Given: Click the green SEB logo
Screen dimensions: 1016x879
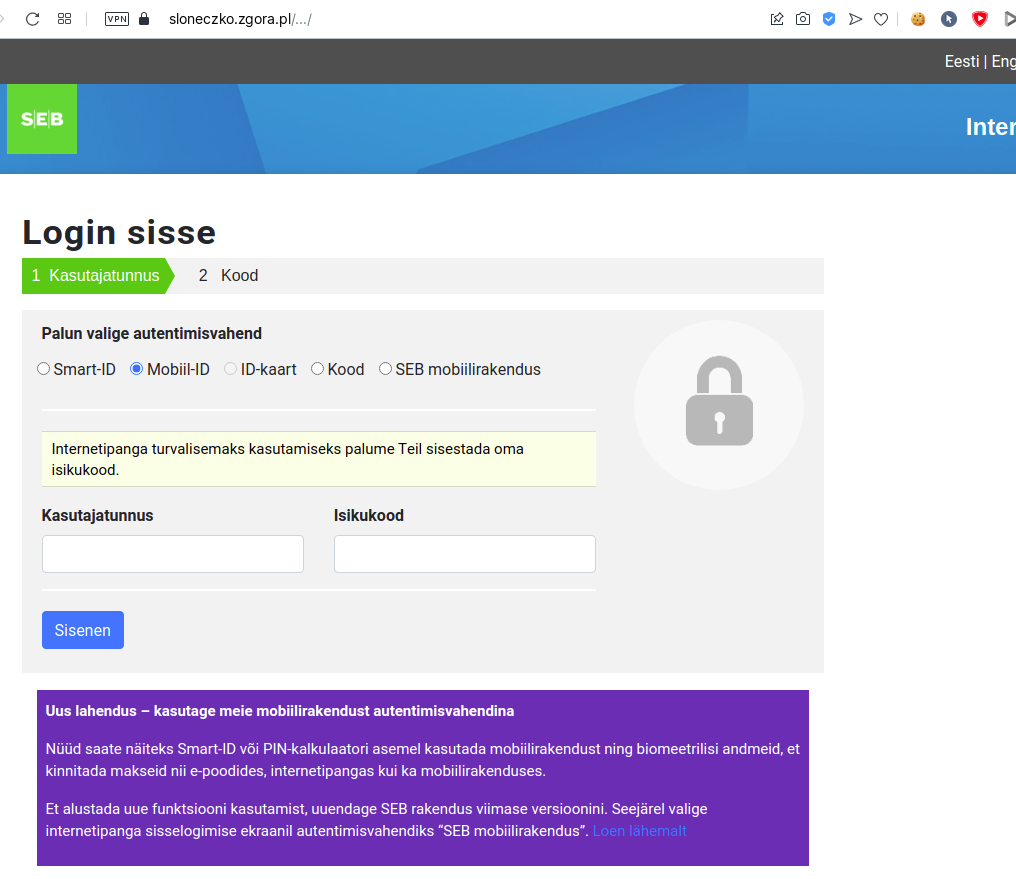Looking at the screenshot, I should 42,119.
